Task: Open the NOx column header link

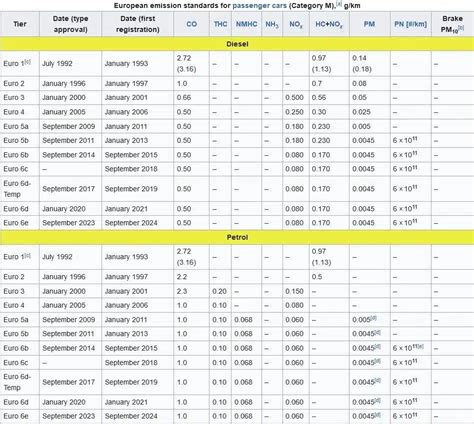Action: click(296, 24)
